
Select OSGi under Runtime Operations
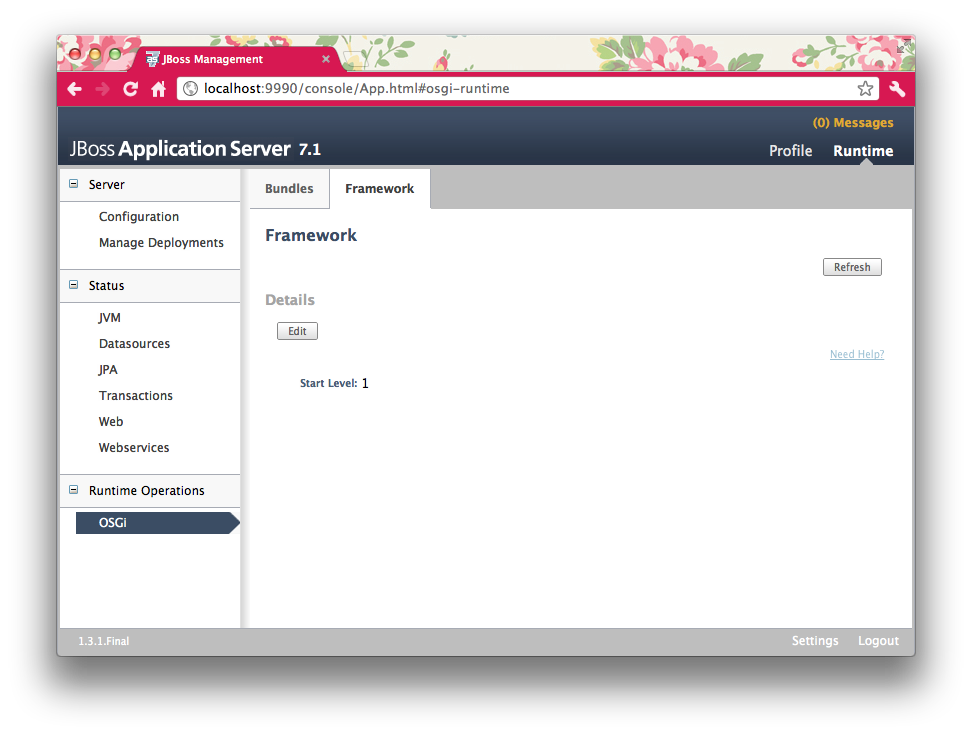click(157, 522)
